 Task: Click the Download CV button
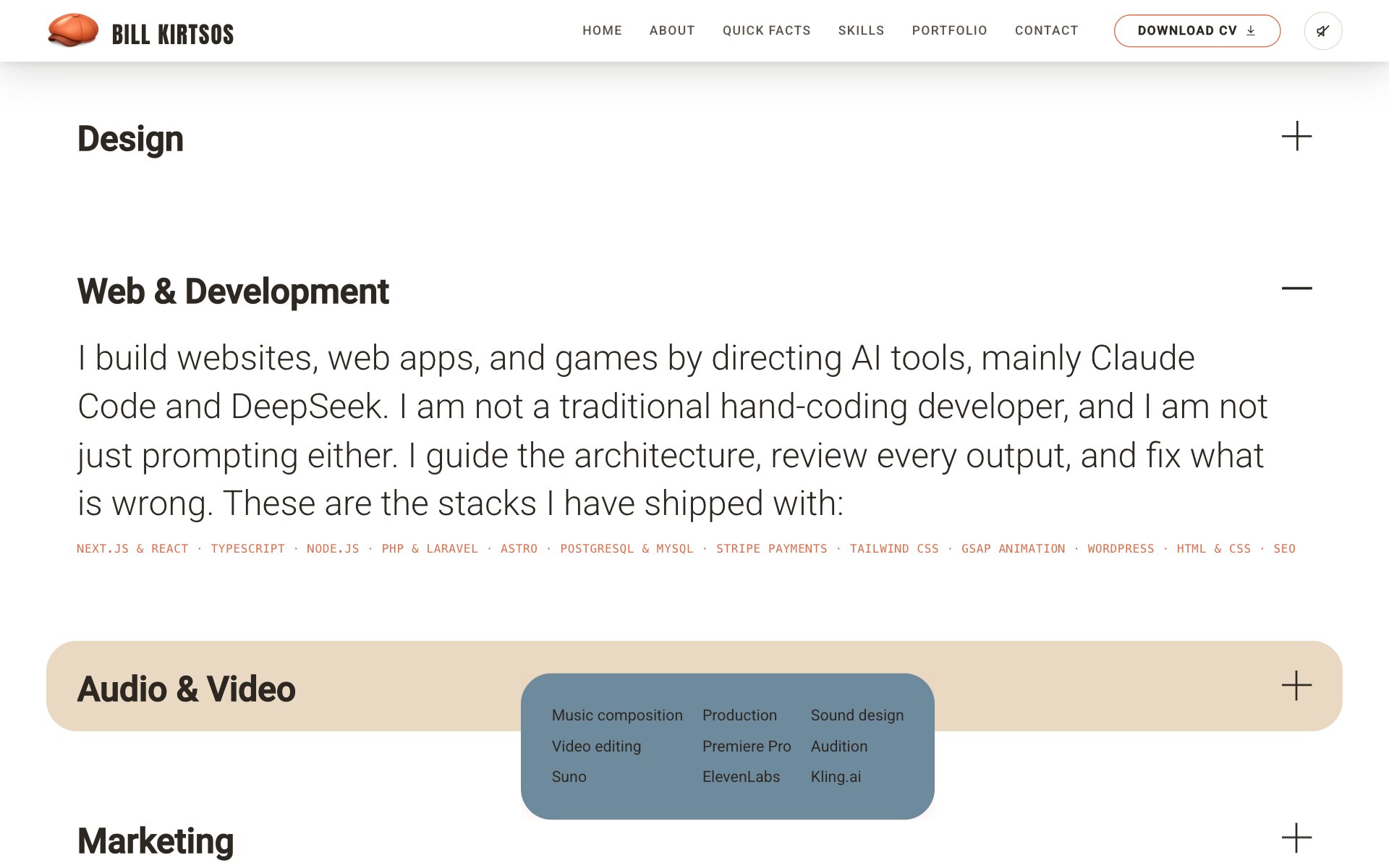click(x=1197, y=31)
